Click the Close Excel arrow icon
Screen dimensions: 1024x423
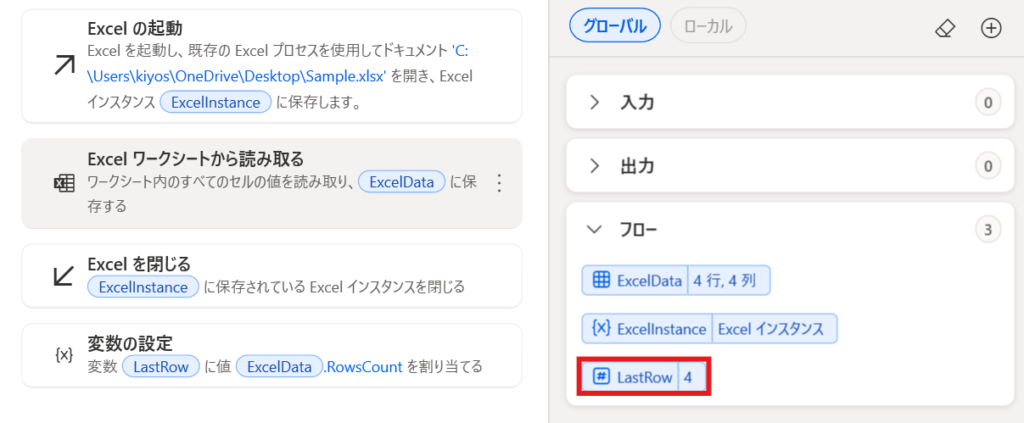[x=63, y=275]
